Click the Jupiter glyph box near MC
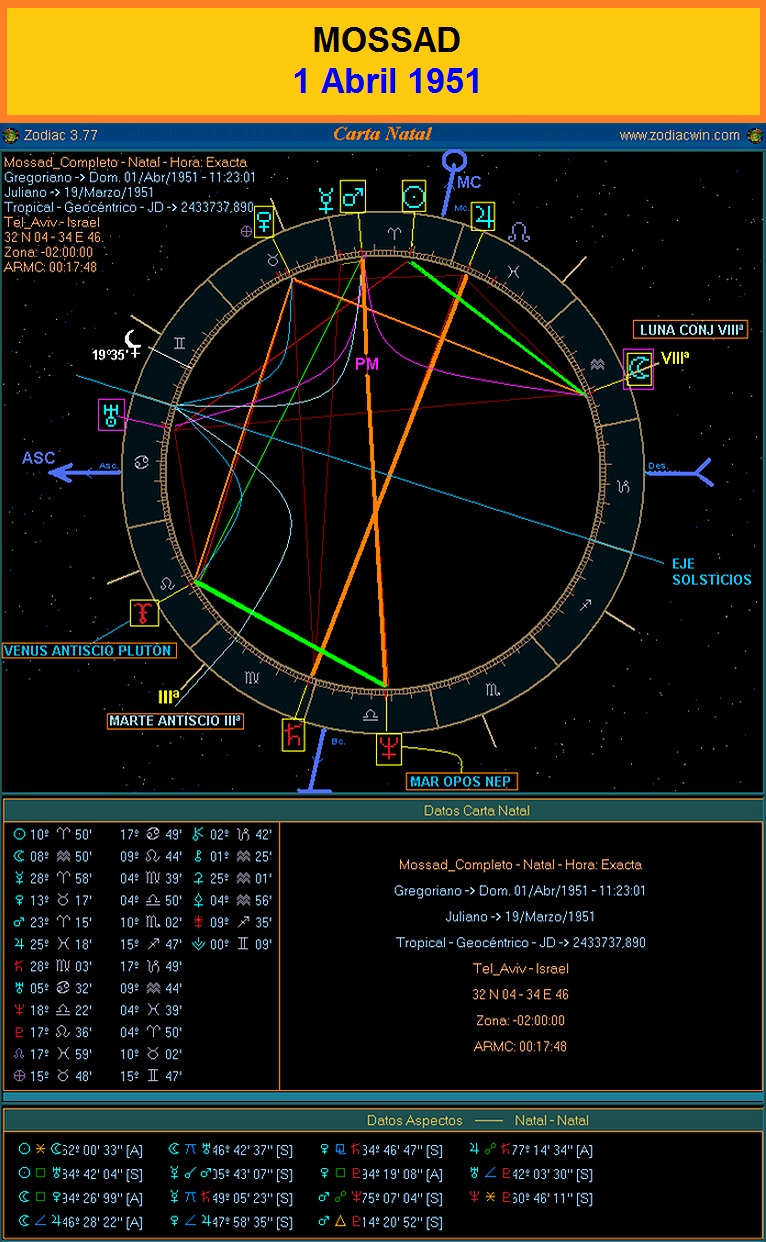766x1242 pixels. (483, 214)
